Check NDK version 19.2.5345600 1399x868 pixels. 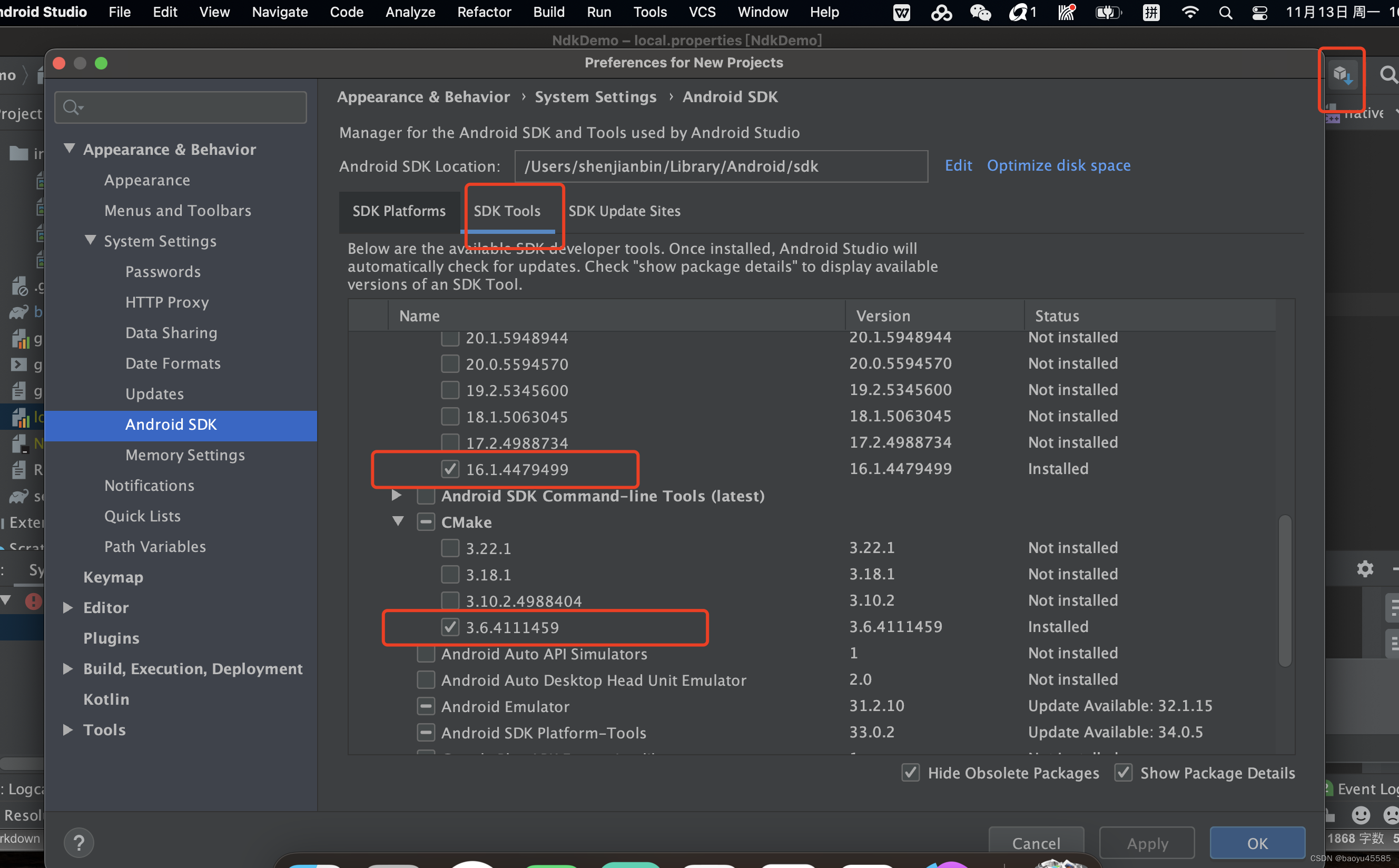tap(450, 390)
